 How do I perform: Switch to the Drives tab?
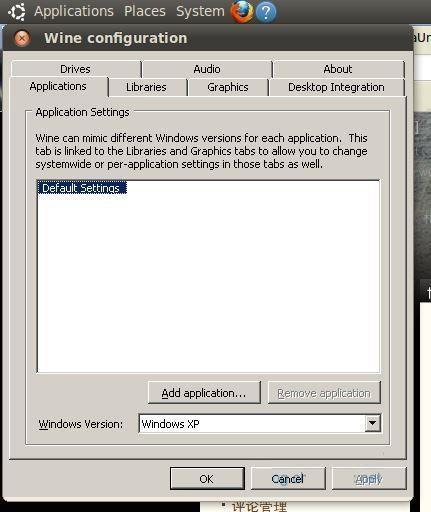[76, 69]
